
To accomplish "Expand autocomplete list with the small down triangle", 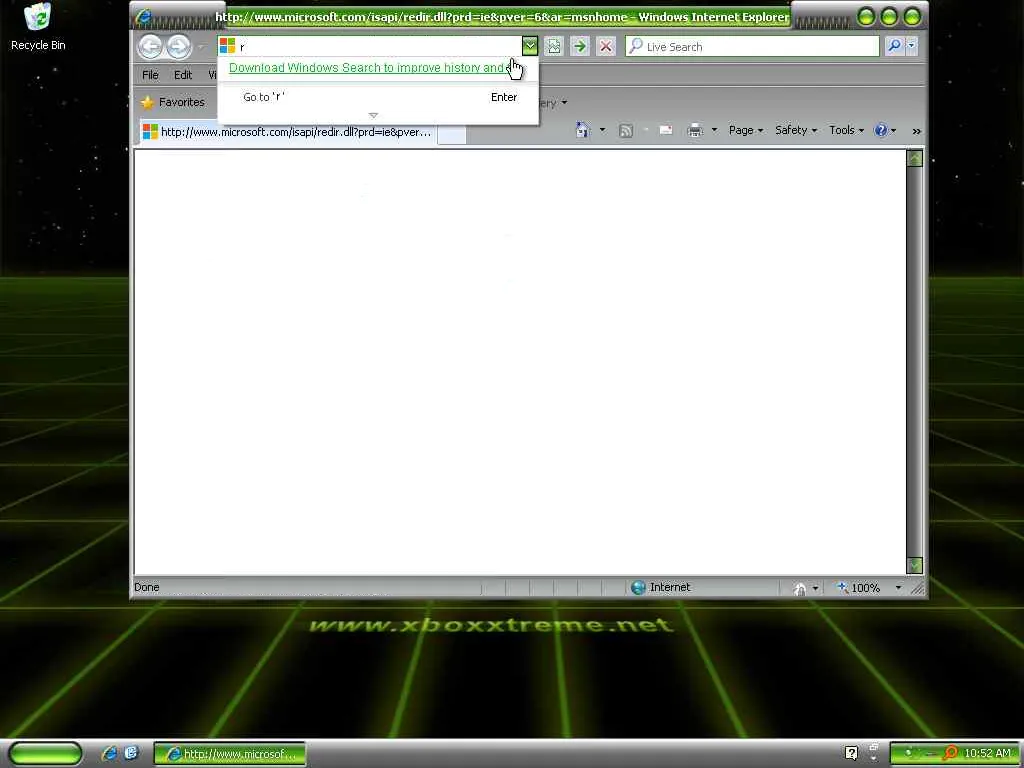I will tap(373, 116).
